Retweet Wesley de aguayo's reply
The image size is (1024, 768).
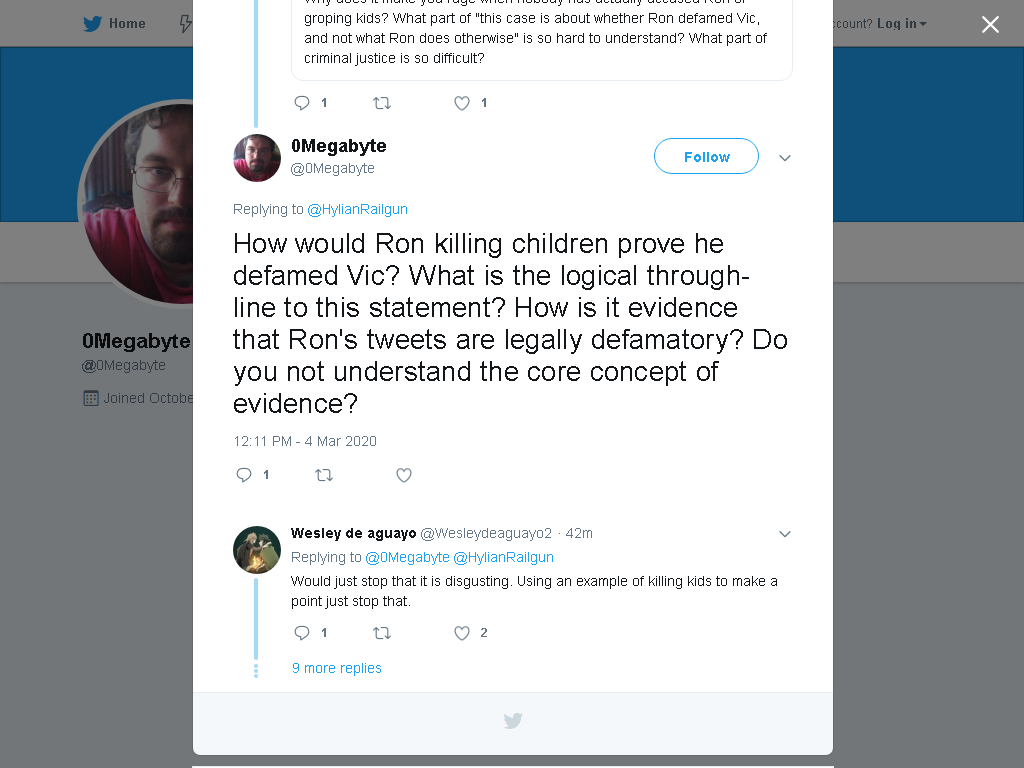coord(381,633)
